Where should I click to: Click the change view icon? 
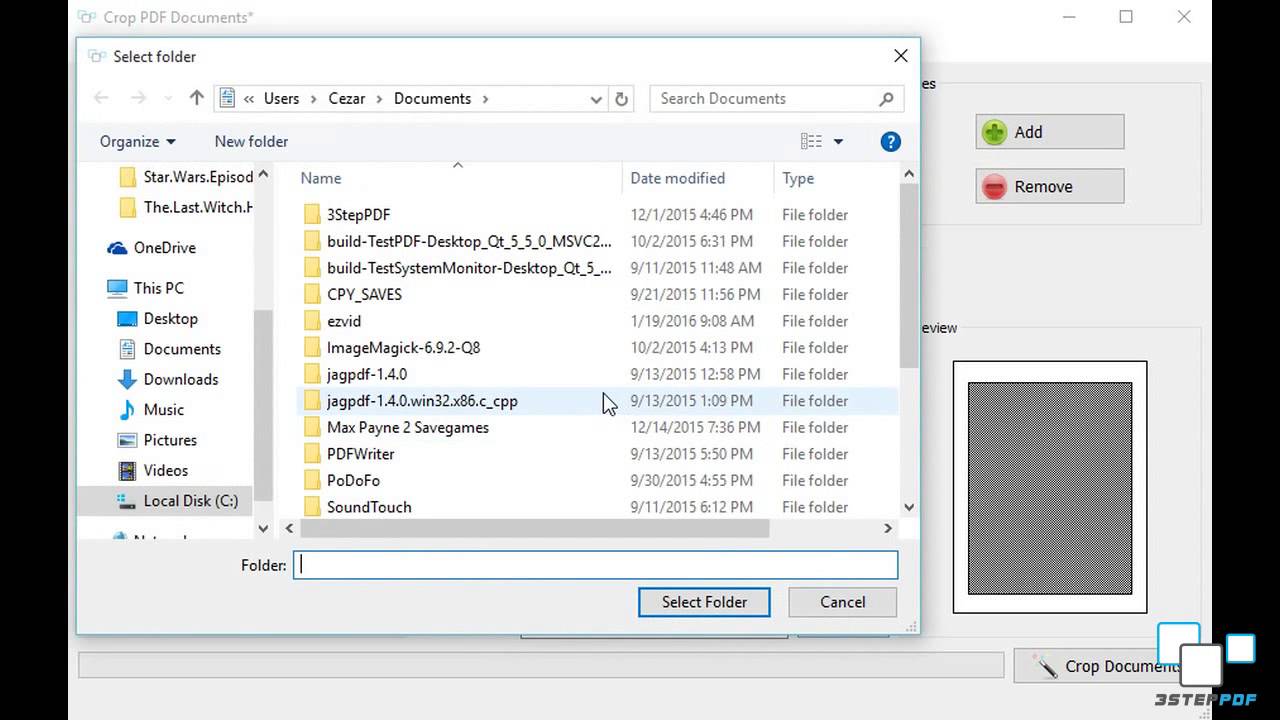tap(811, 142)
